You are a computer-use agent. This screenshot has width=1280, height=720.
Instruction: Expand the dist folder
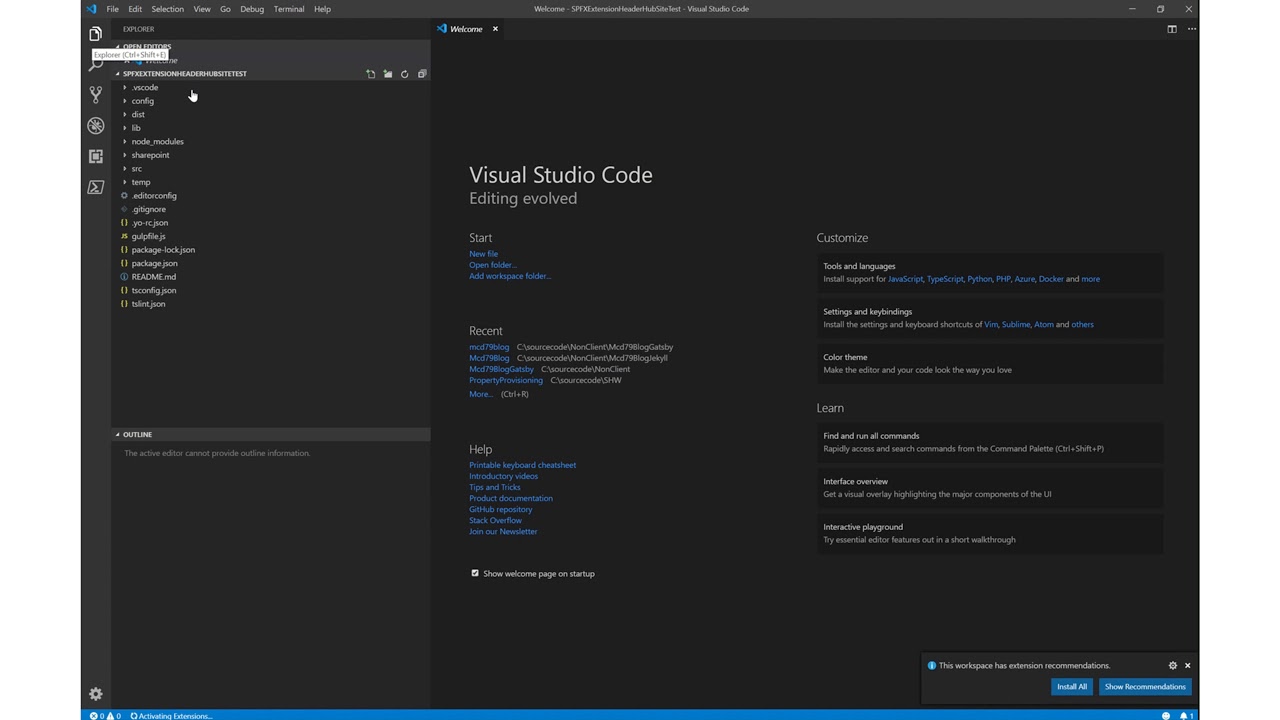tap(138, 114)
